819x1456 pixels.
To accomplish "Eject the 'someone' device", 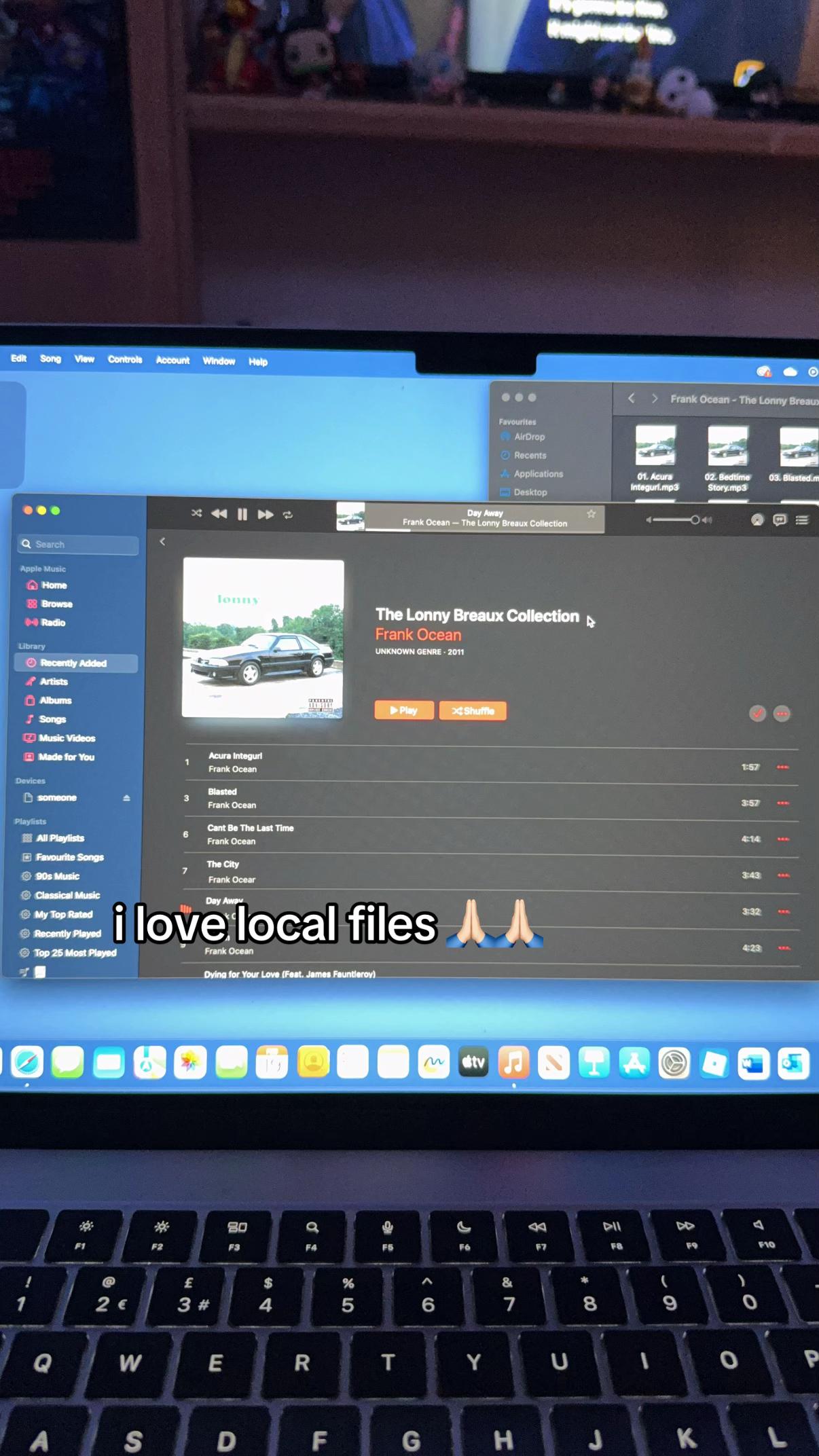I will 126,798.
